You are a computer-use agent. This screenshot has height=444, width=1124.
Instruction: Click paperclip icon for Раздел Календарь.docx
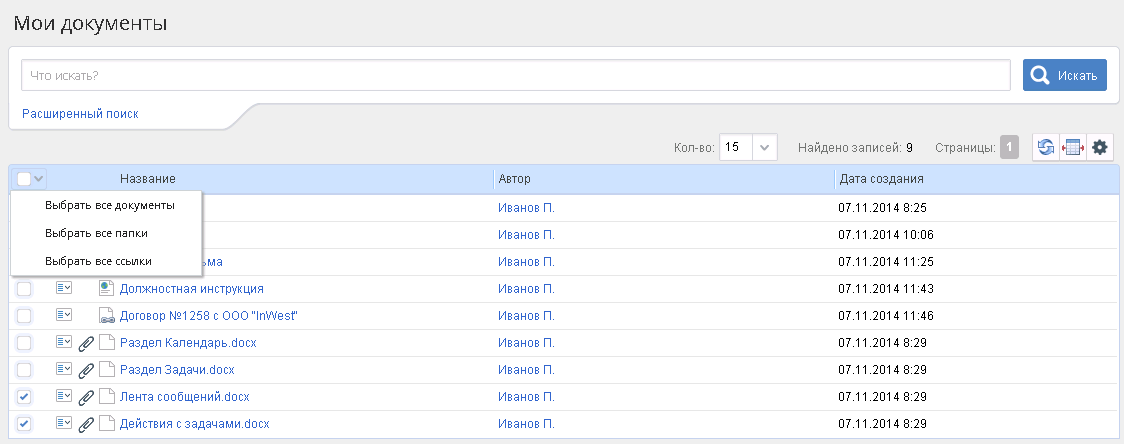pyautogui.click(x=87, y=343)
